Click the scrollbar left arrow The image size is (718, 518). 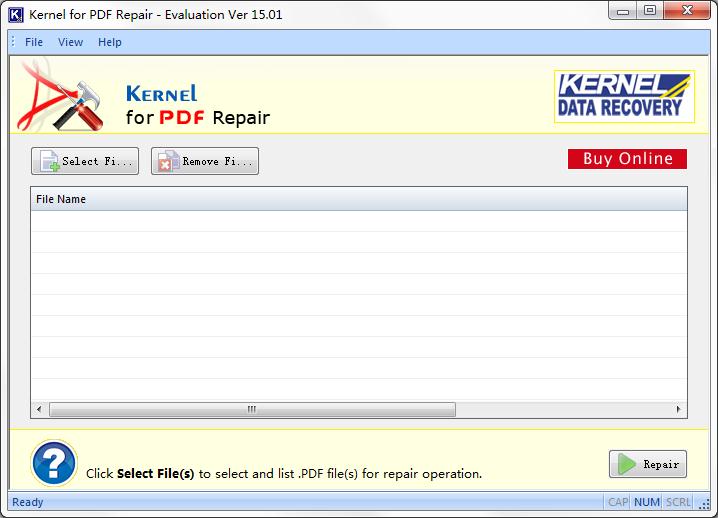pyautogui.click(x=39, y=409)
